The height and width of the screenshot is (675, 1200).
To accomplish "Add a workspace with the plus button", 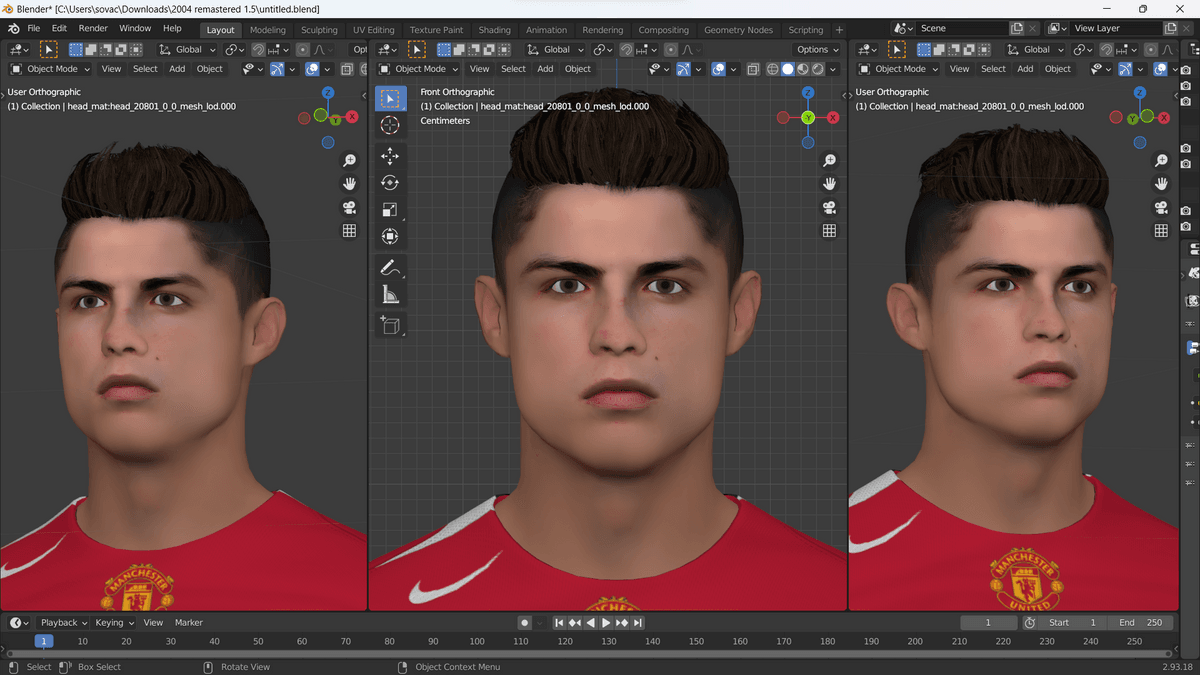I will point(839,30).
